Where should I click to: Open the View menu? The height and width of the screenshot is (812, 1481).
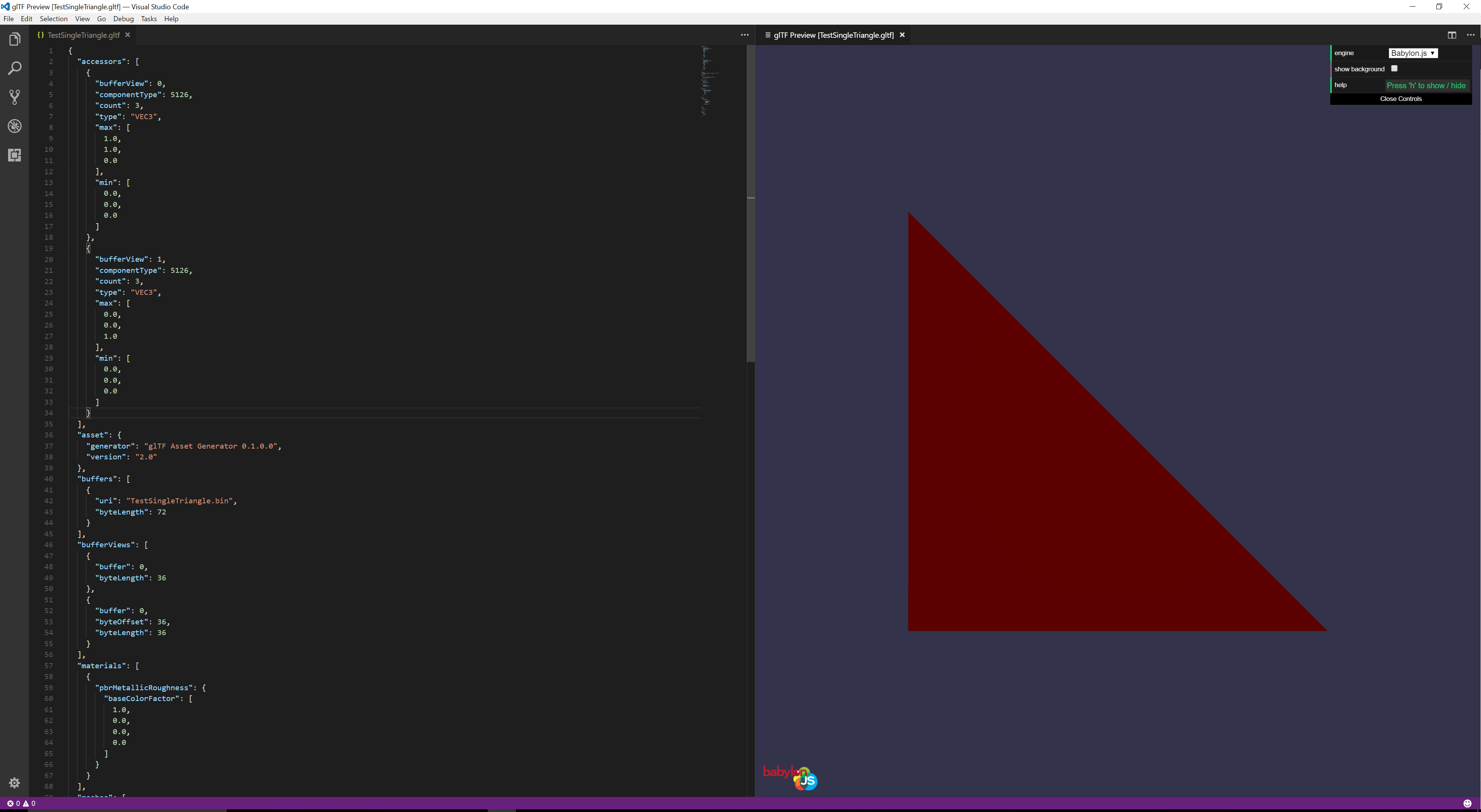pos(82,19)
